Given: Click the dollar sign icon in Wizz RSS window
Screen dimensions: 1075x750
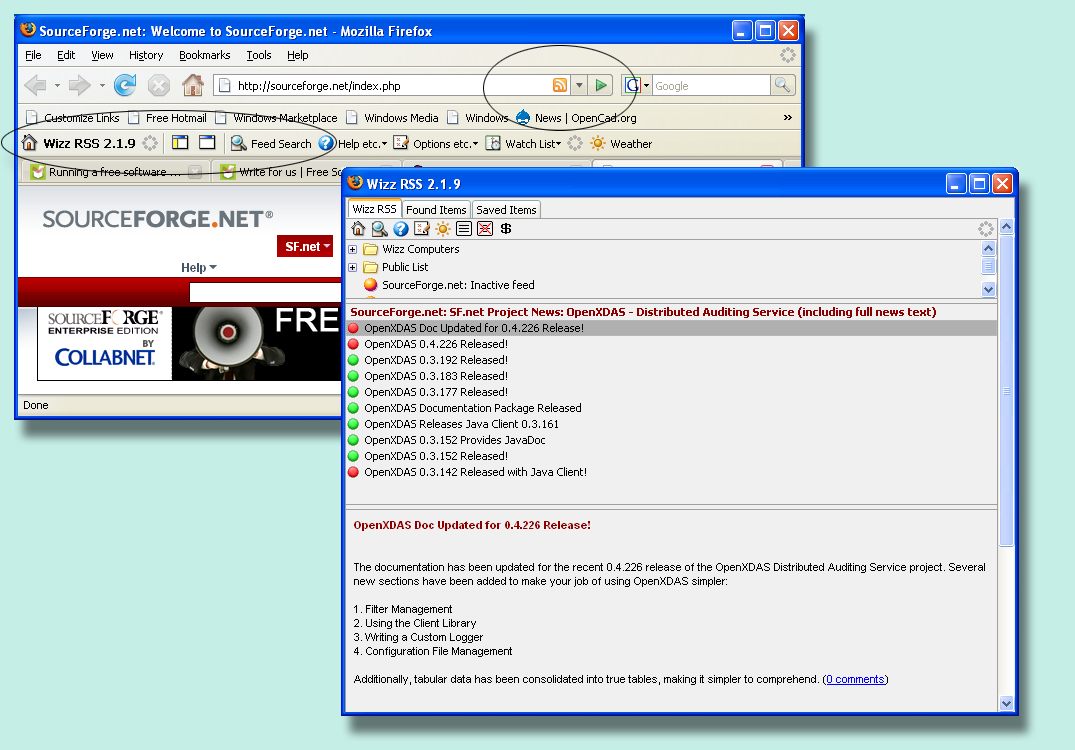Looking at the screenshot, I should [506, 229].
